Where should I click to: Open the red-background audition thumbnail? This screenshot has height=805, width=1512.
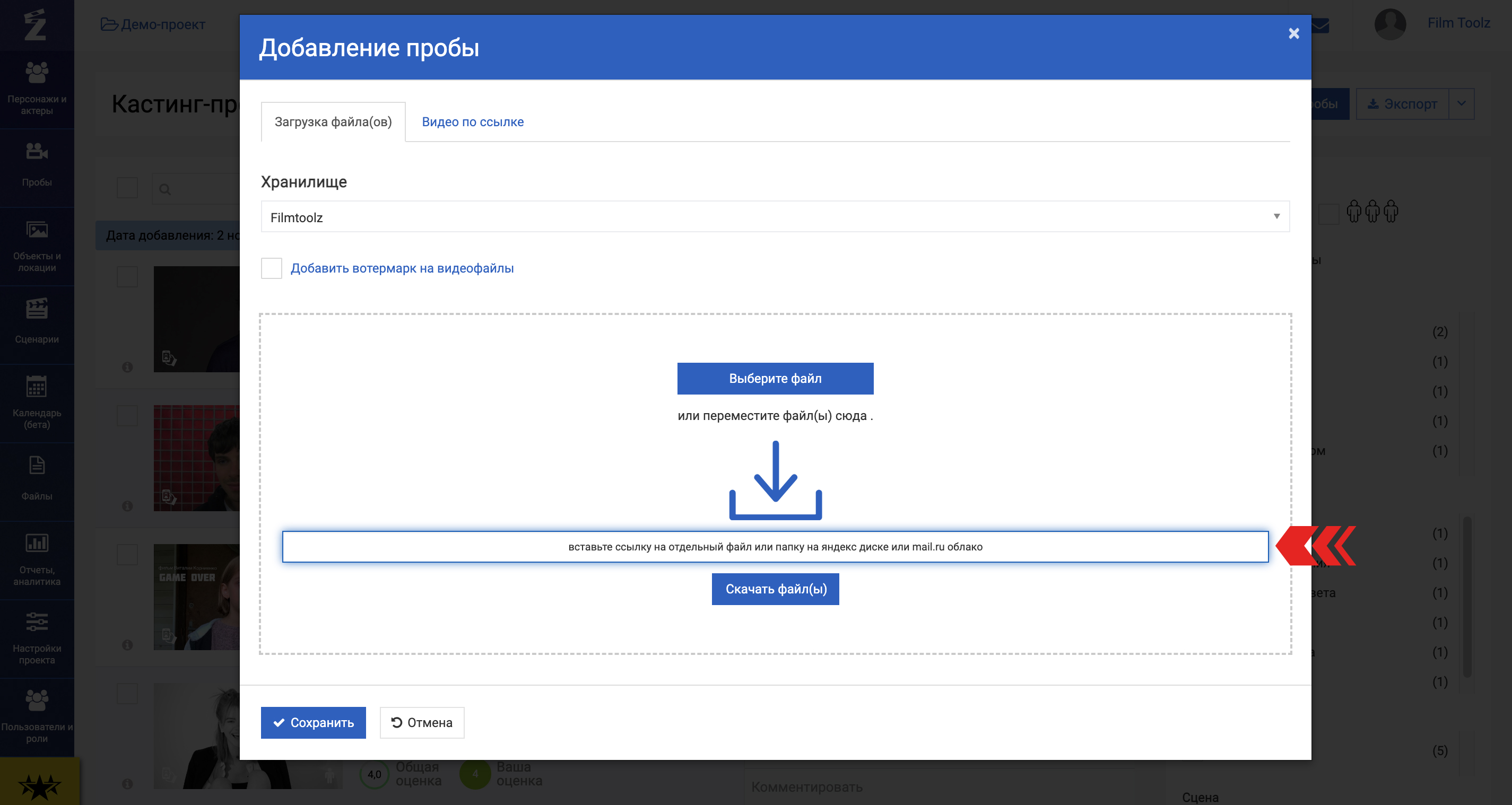click(197, 458)
